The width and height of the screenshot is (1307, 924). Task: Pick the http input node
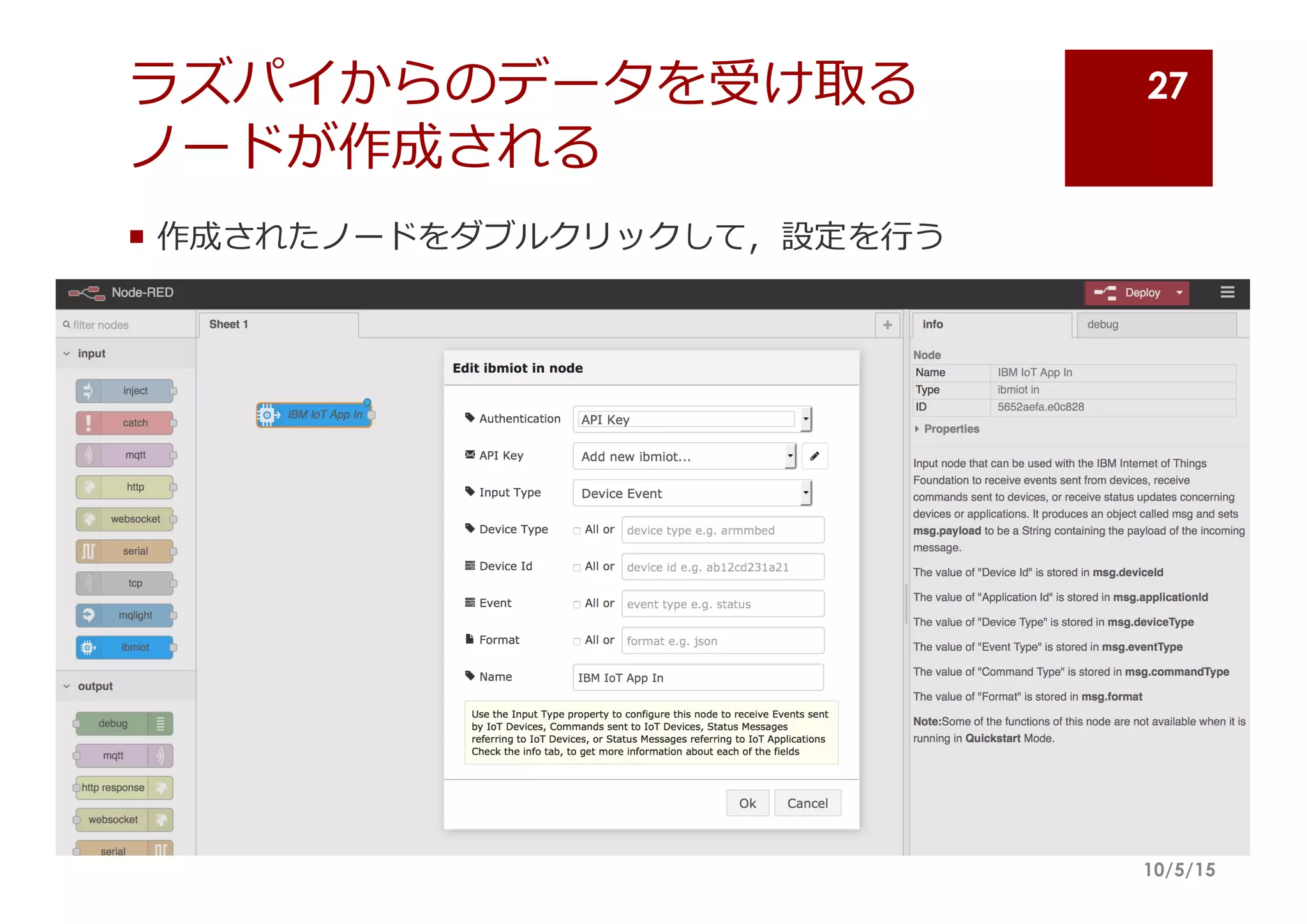tap(125, 487)
